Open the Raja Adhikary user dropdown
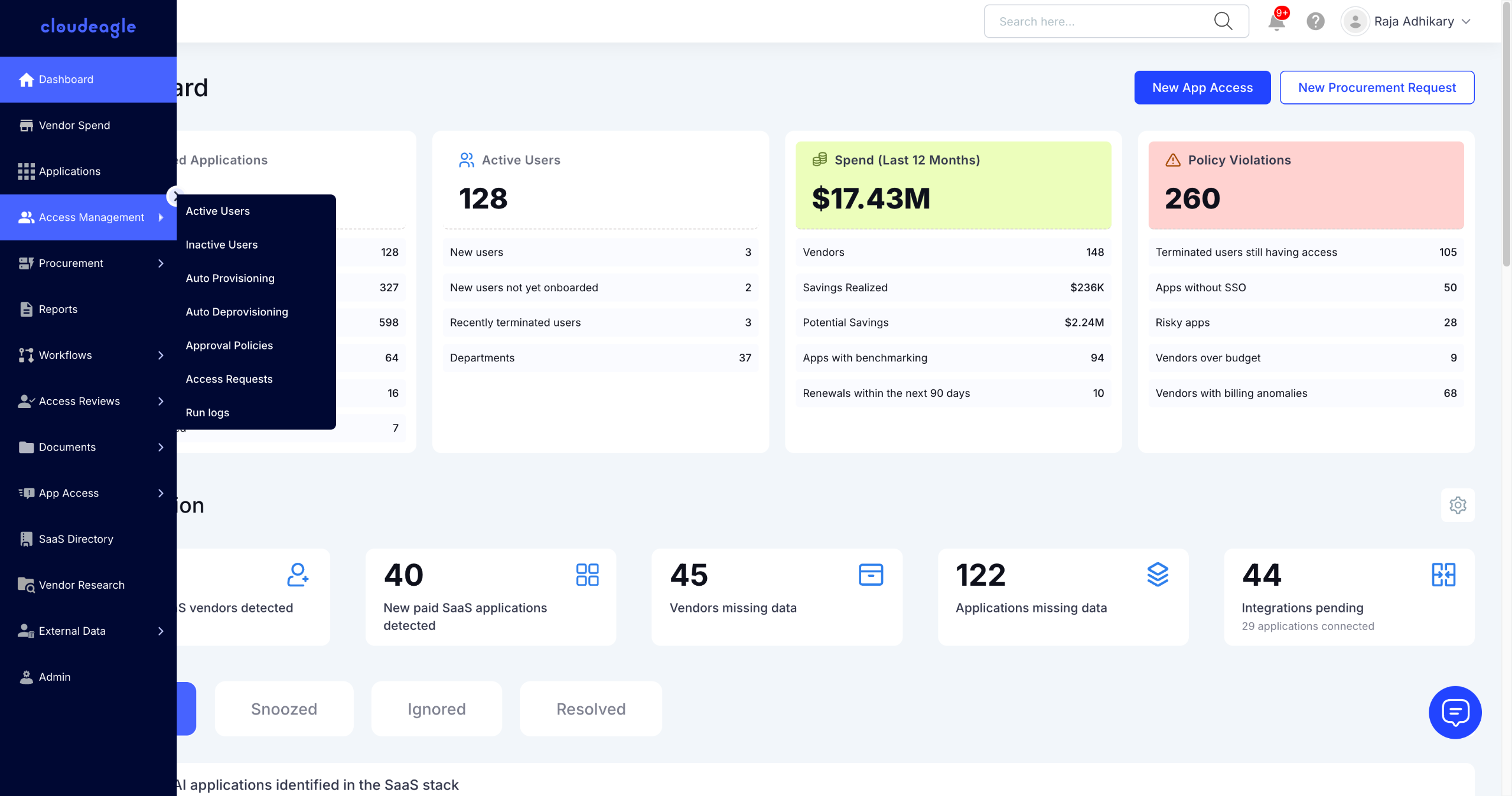Image resolution: width=1512 pixels, height=796 pixels. [1415, 22]
